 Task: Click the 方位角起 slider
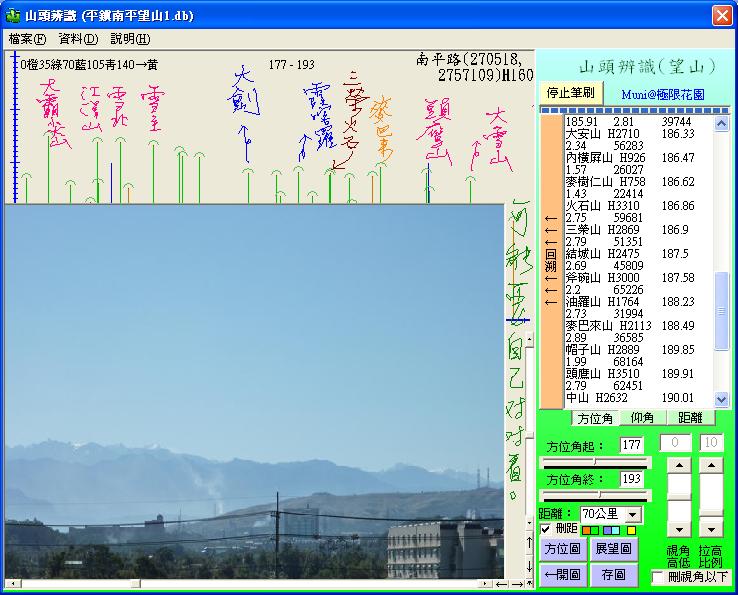[595, 463]
